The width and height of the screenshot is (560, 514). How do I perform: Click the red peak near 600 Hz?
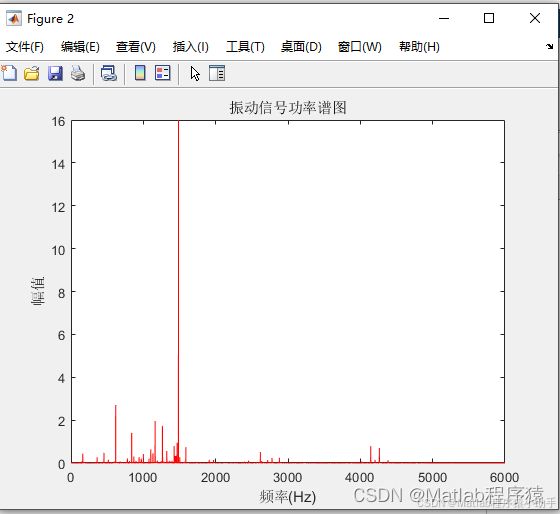point(116,434)
